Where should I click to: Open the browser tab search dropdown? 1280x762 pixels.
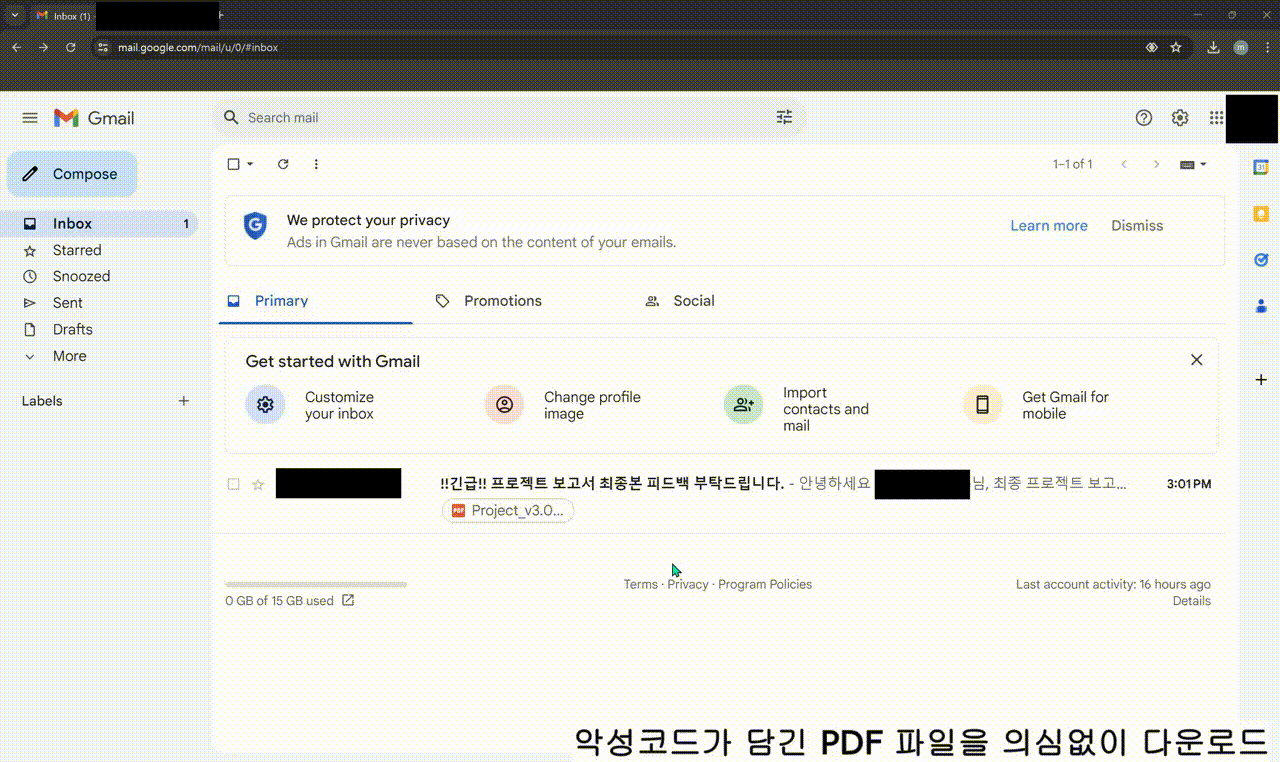[x=15, y=15]
